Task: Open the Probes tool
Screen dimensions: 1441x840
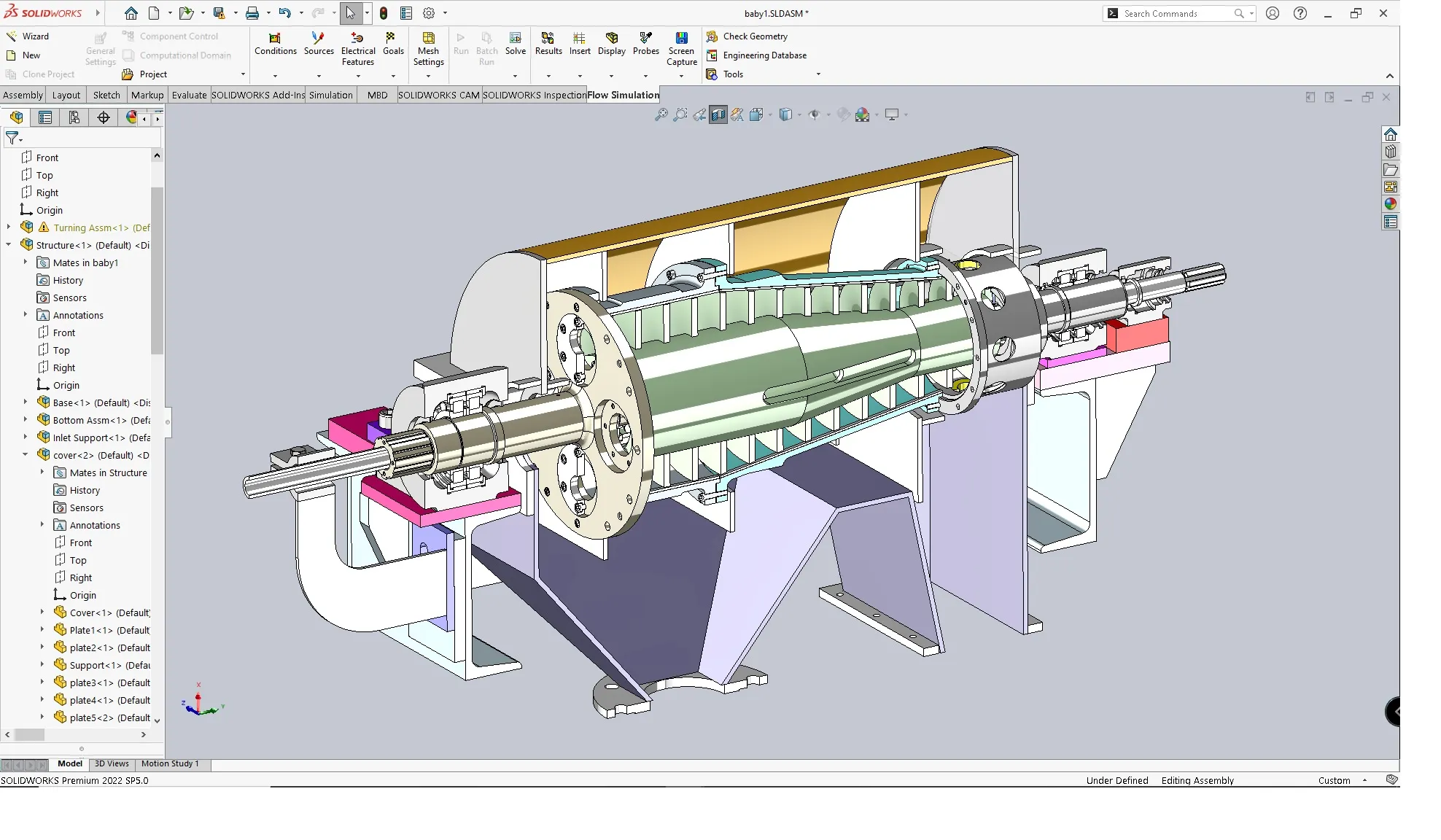Action: pos(645,38)
